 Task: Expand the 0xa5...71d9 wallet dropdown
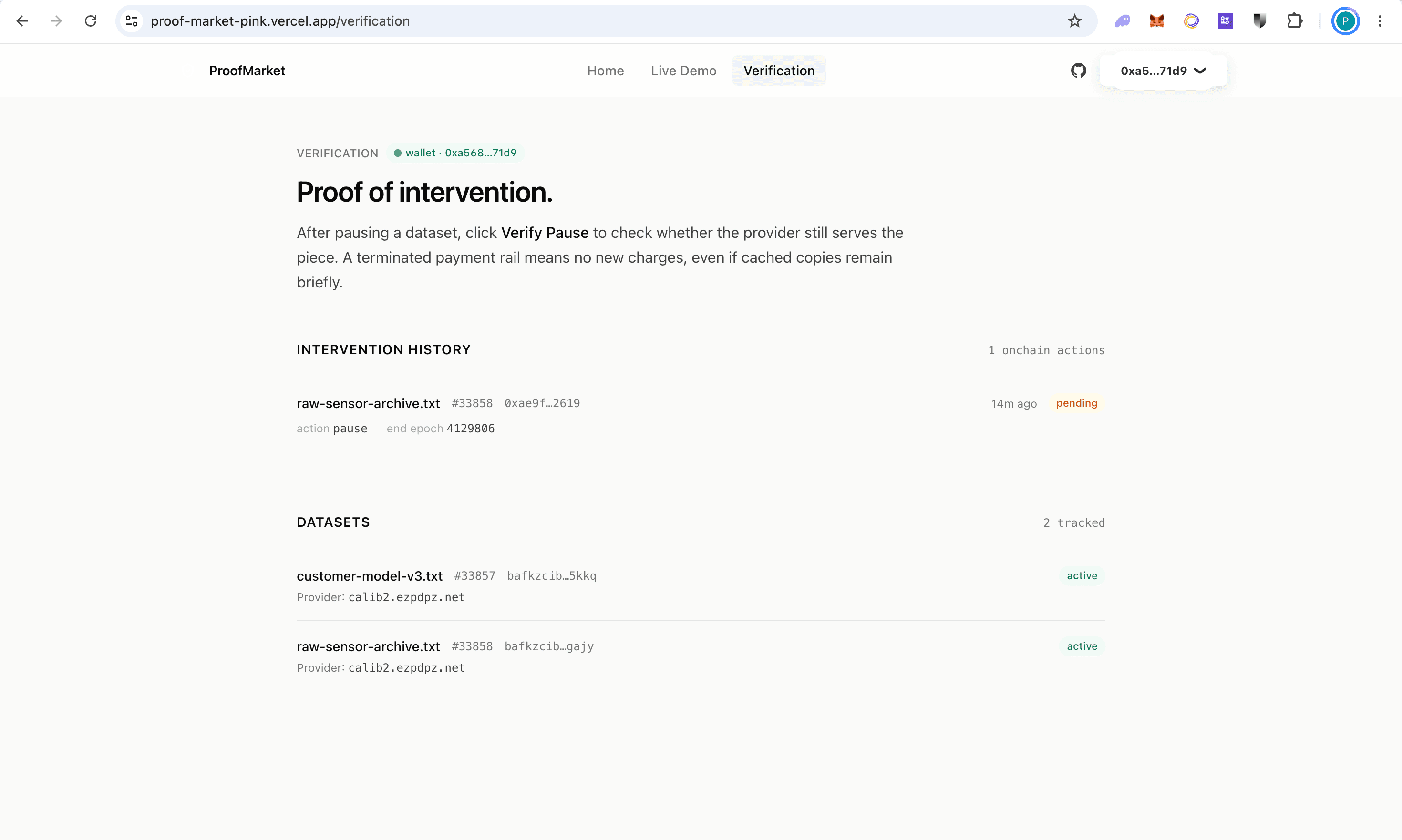1164,71
